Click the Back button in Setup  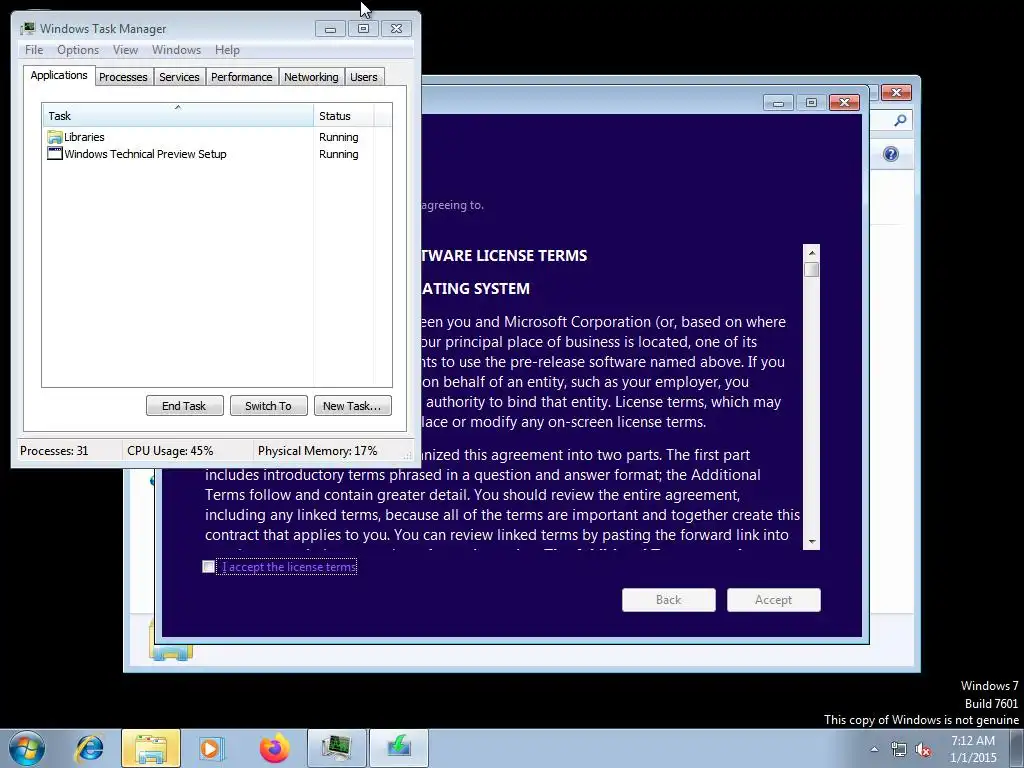[x=669, y=600]
